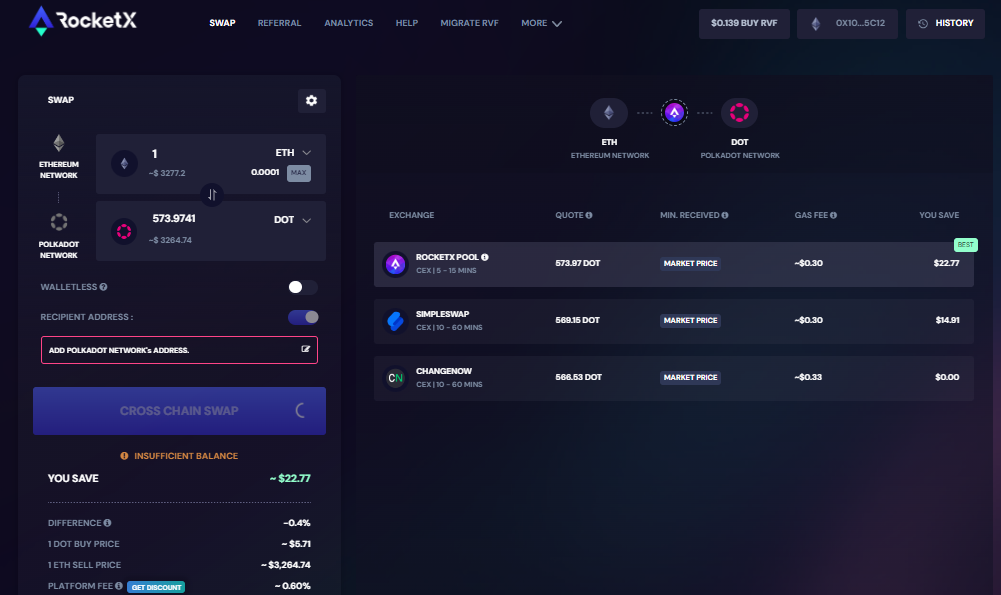Click DOT token icon in destination field
1001x595 pixels.
(124, 231)
